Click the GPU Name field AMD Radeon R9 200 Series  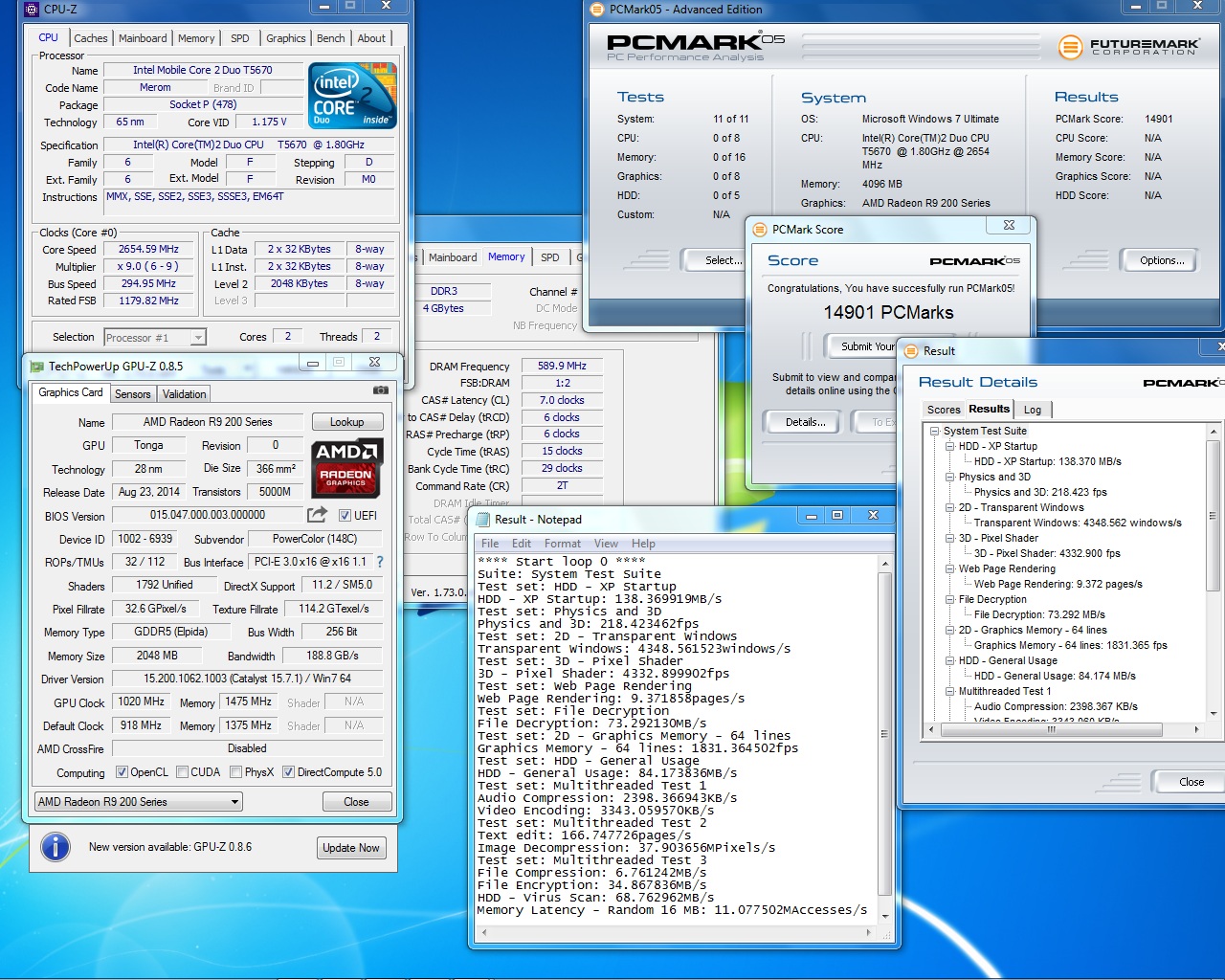(208, 422)
